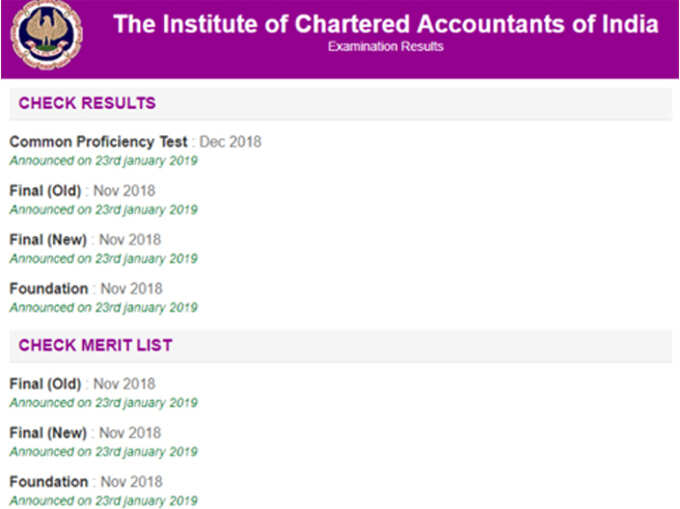
Task: Click announcement date under merit list Final (Old)
Action: [104, 403]
